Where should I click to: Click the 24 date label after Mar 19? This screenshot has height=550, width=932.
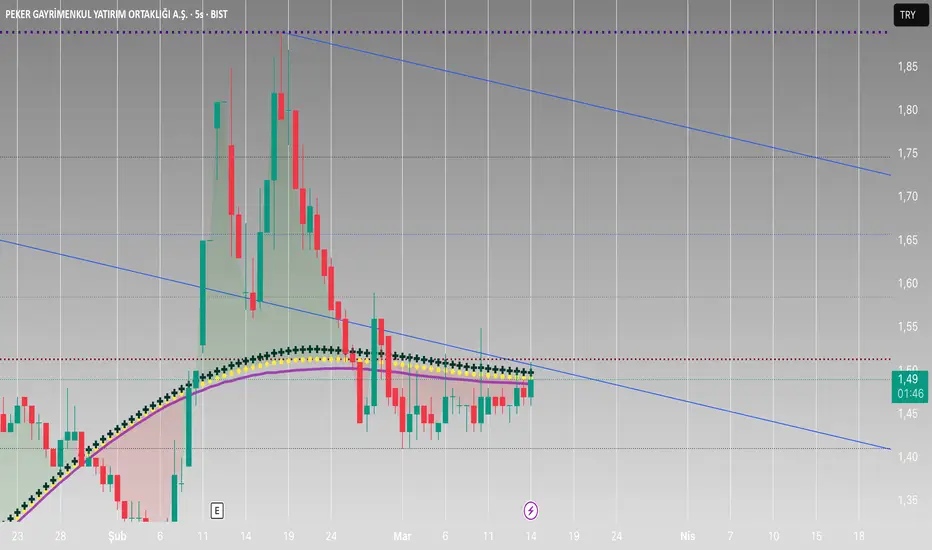(616, 536)
